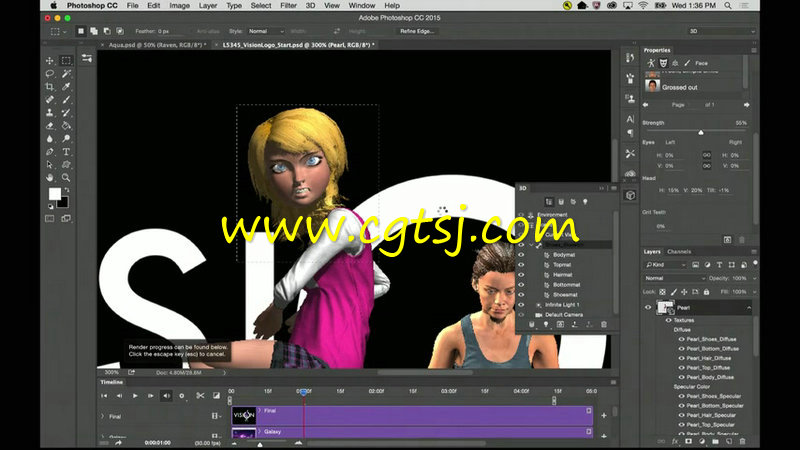Viewport: 800px width, 450px height.
Task: Select the Lasso tool
Action: 49,73
